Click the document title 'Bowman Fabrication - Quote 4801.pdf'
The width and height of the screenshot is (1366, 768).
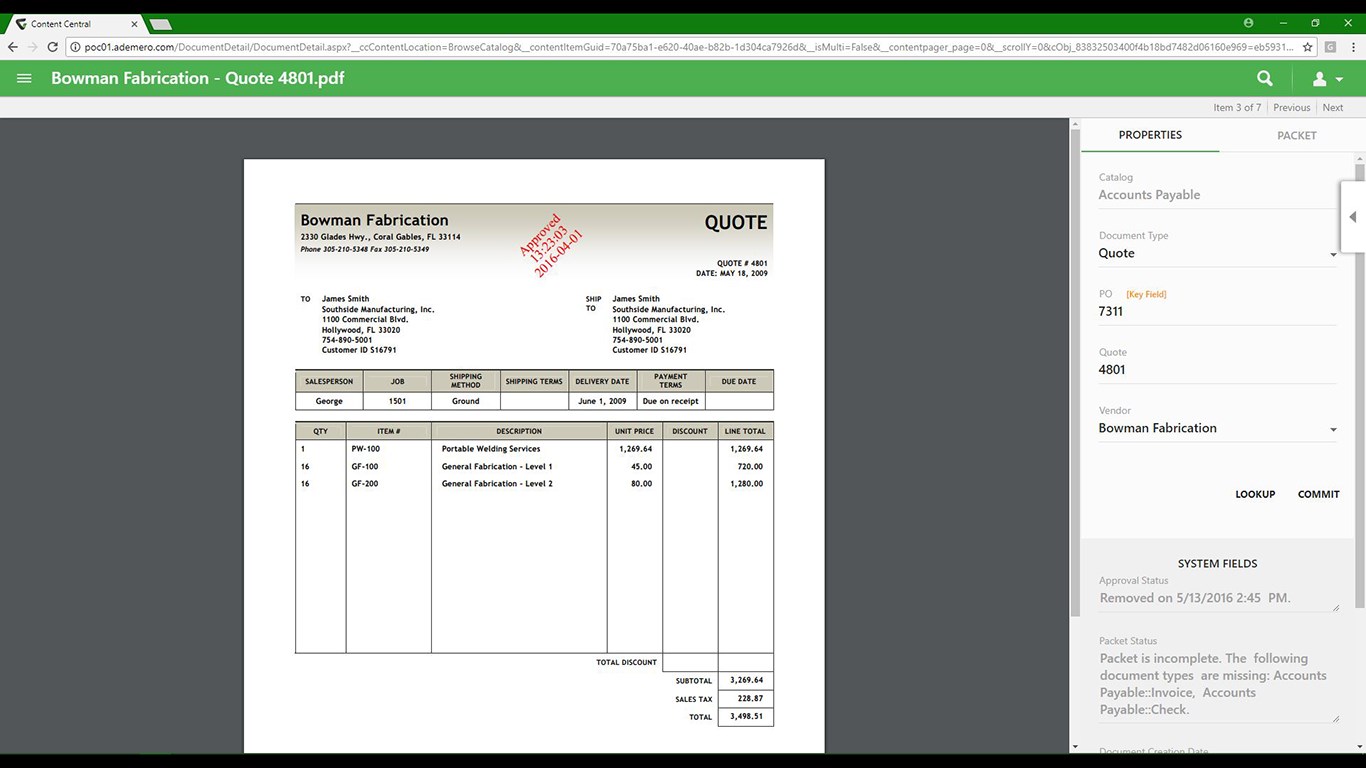(x=198, y=78)
